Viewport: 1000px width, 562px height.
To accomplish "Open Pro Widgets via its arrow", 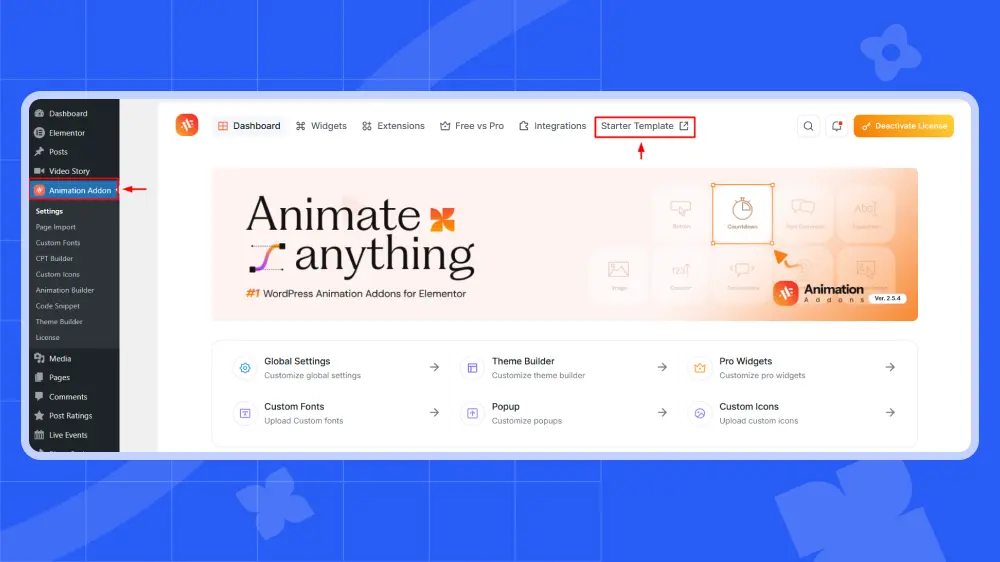I will point(890,367).
